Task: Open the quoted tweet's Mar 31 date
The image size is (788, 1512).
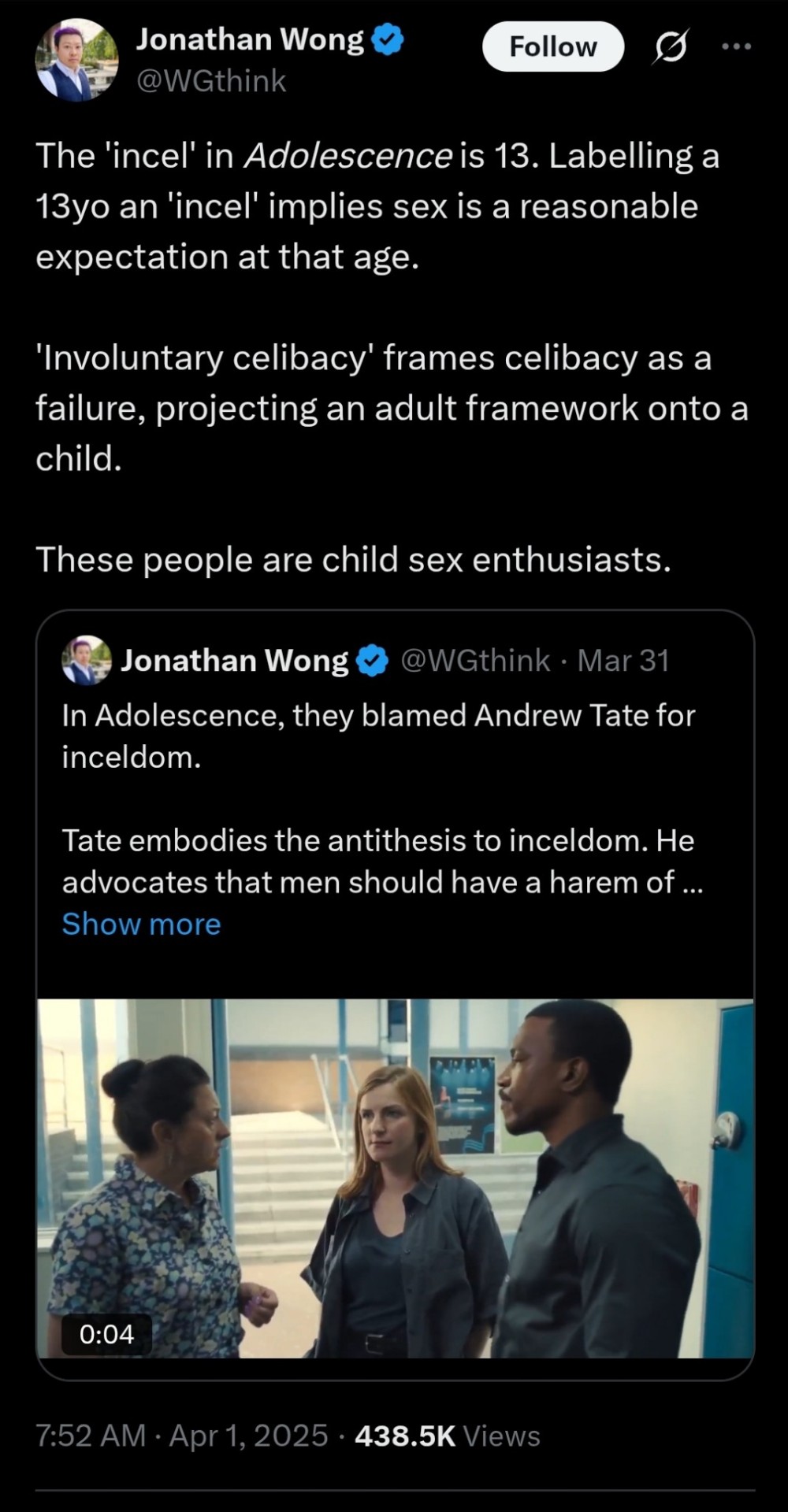Action: 623,661
